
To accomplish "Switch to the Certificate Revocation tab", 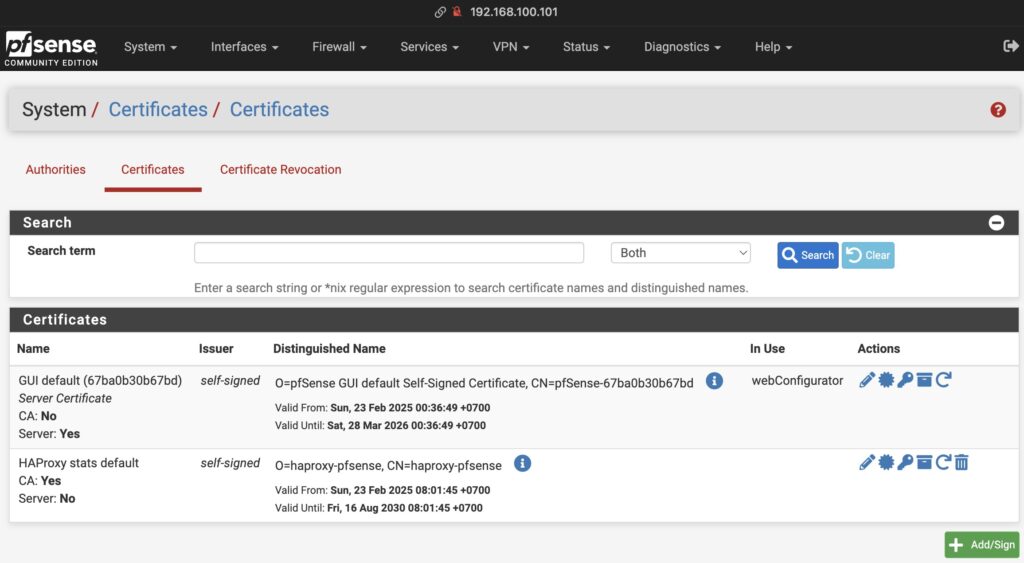I will coord(280,170).
